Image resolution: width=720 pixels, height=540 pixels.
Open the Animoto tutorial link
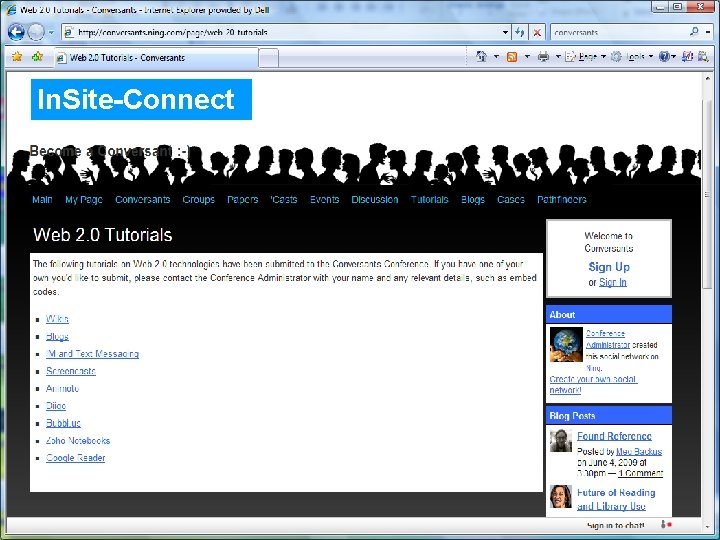click(62, 388)
